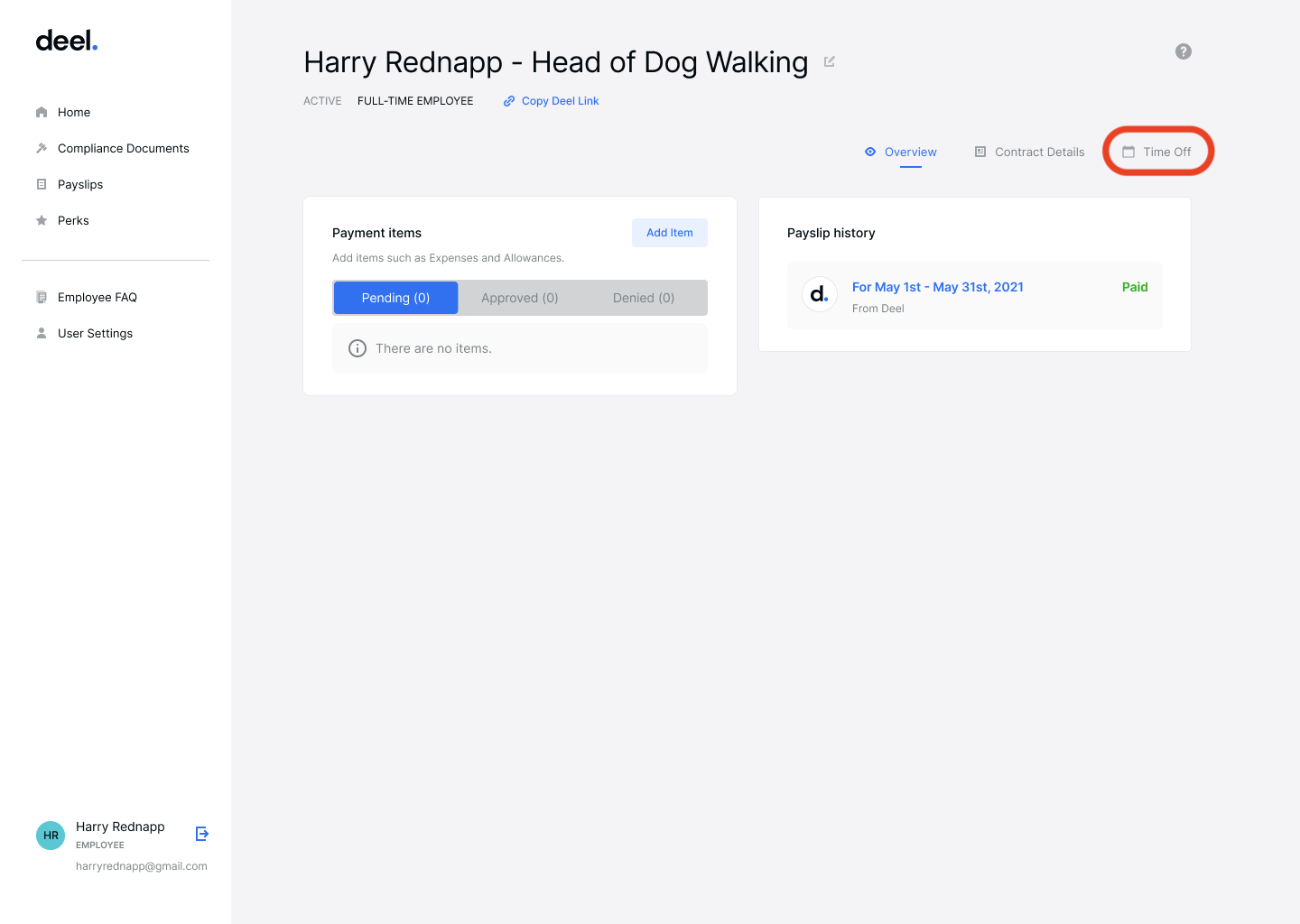The height and width of the screenshot is (924, 1300).
Task: Click the Employee FAQ page icon
Action: click(x=42, y=297)
